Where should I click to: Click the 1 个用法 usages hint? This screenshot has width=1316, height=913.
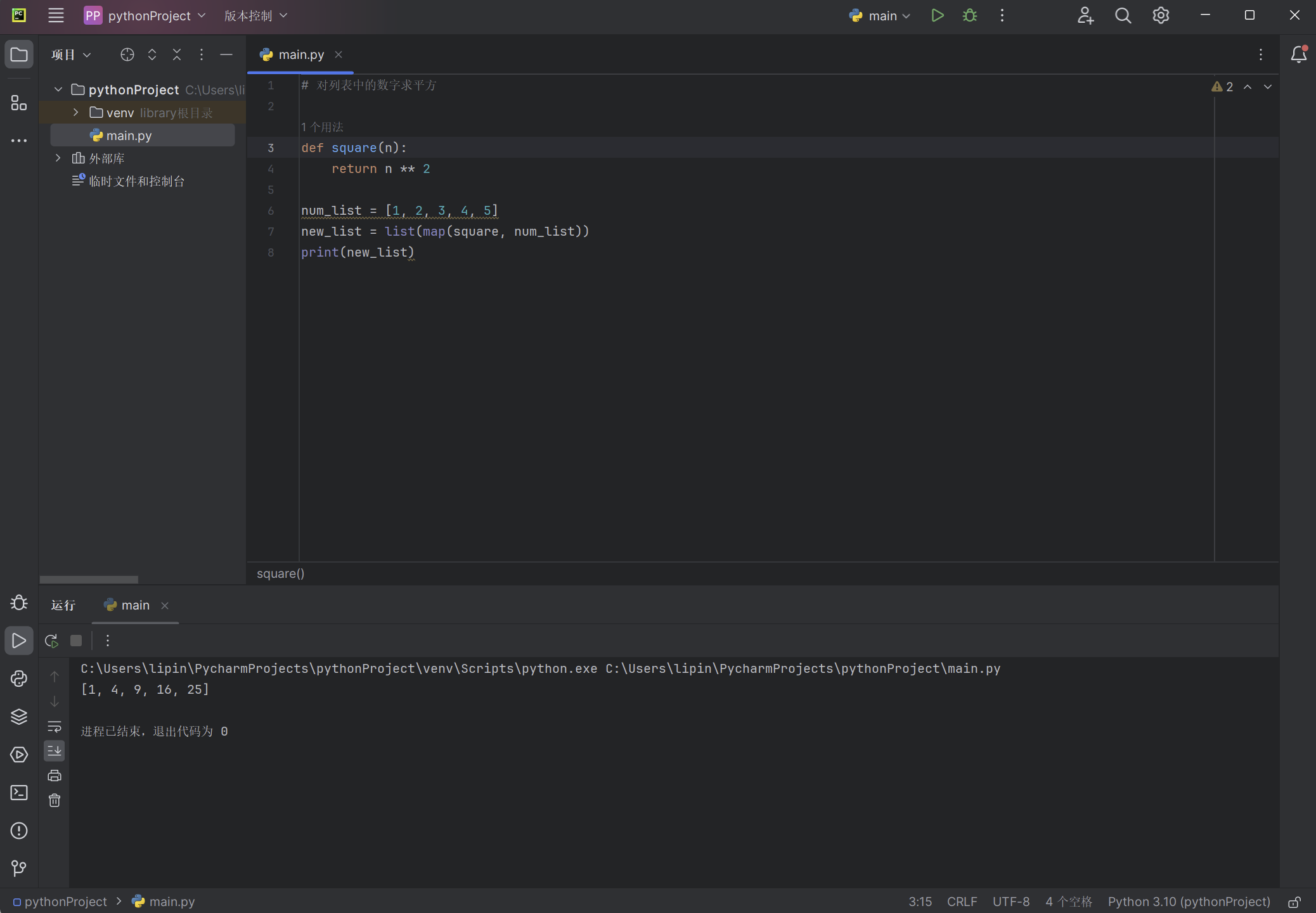click(x=322, y=127)
